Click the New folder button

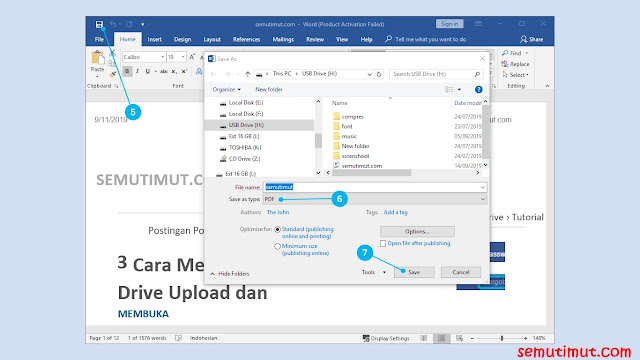[x=269, y=89]
